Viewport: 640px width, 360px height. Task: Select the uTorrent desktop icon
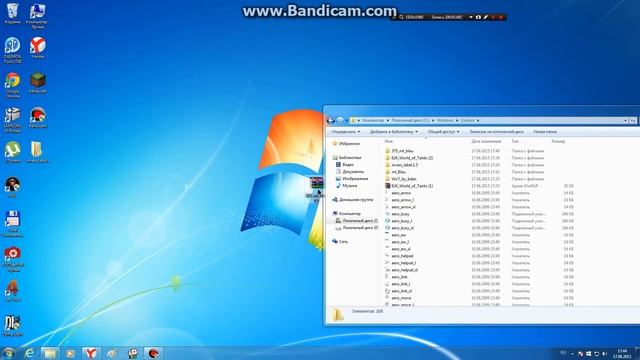pyautogui.click(x=12, y=152)
